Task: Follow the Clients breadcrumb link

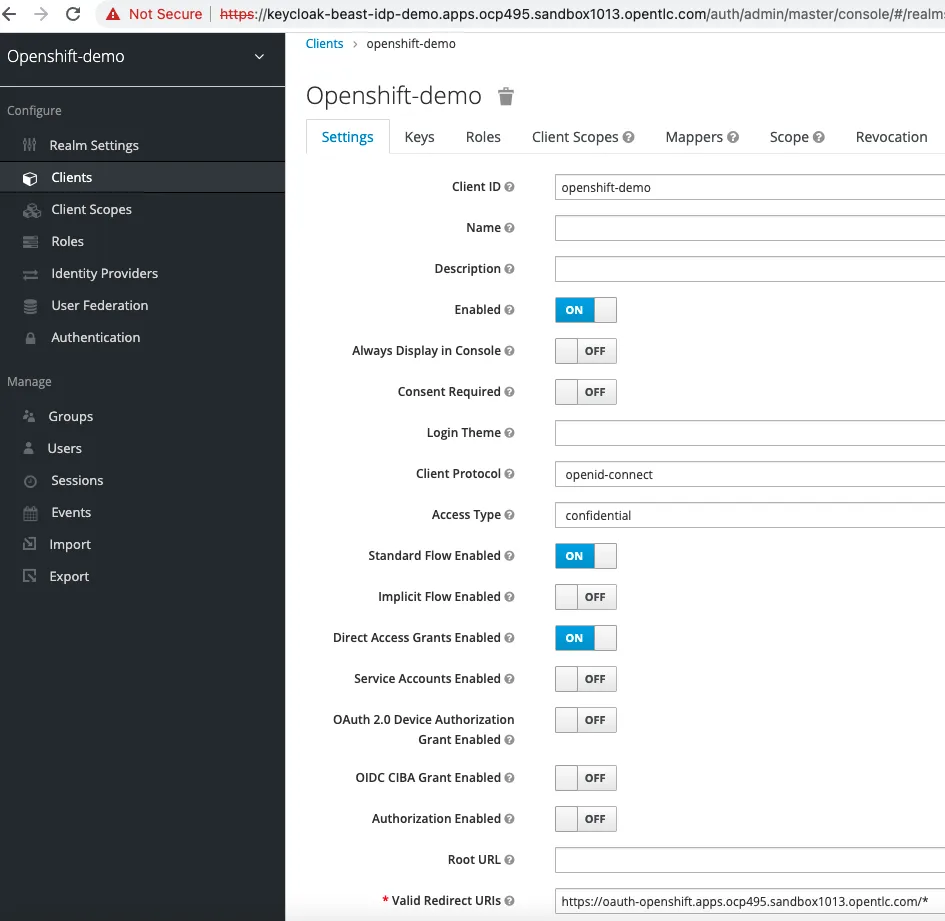Action: [324, 43]
